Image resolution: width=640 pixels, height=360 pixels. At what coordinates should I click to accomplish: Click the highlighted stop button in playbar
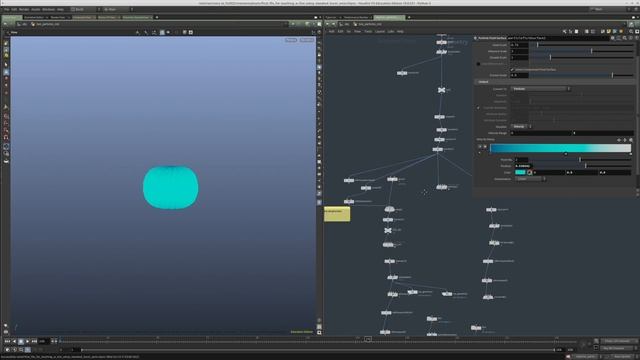coord(21,341)
